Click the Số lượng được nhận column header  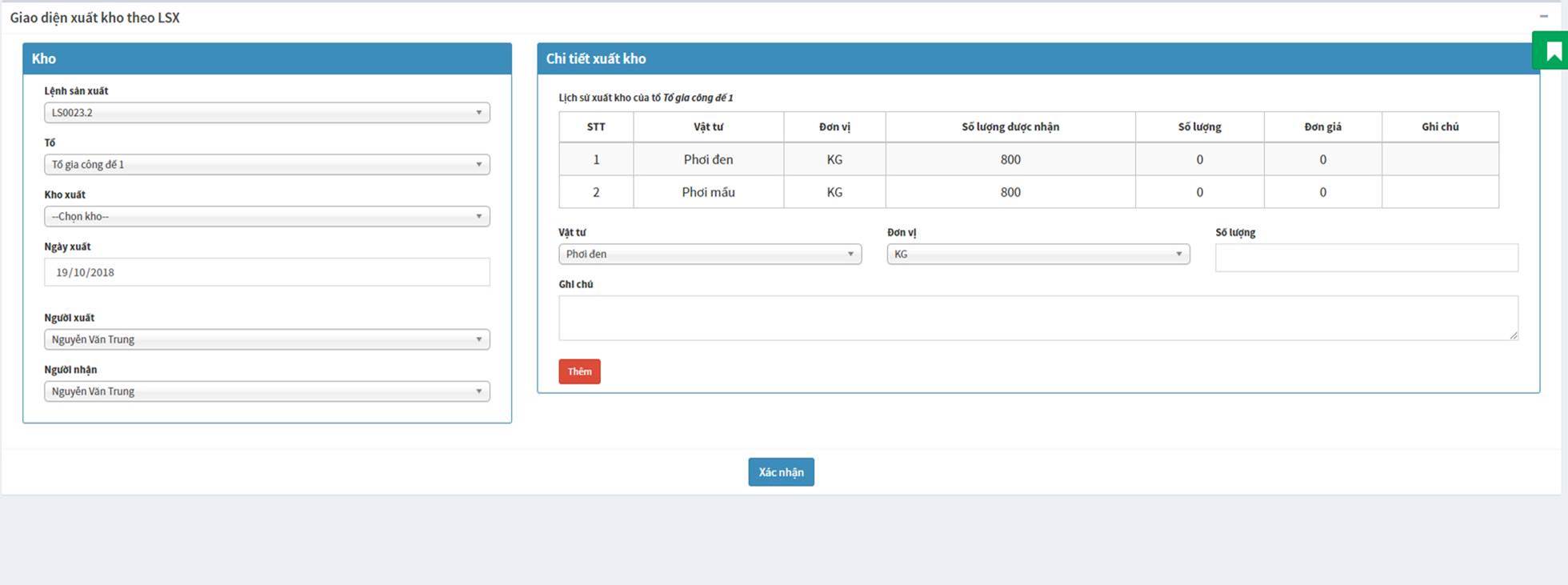coord(1010,127)
